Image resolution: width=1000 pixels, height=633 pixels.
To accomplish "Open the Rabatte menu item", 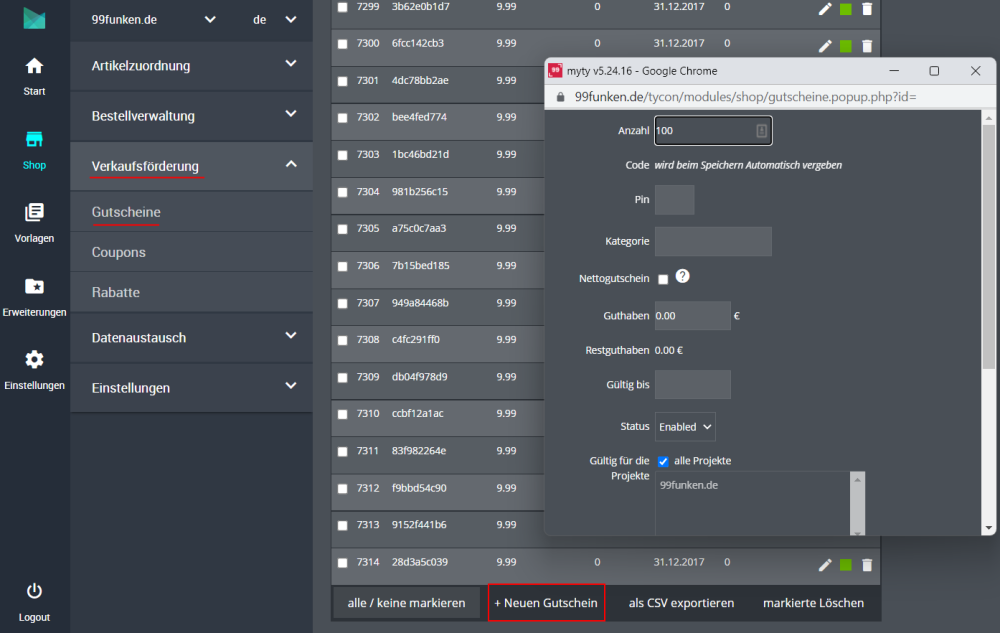I will 116,292.
